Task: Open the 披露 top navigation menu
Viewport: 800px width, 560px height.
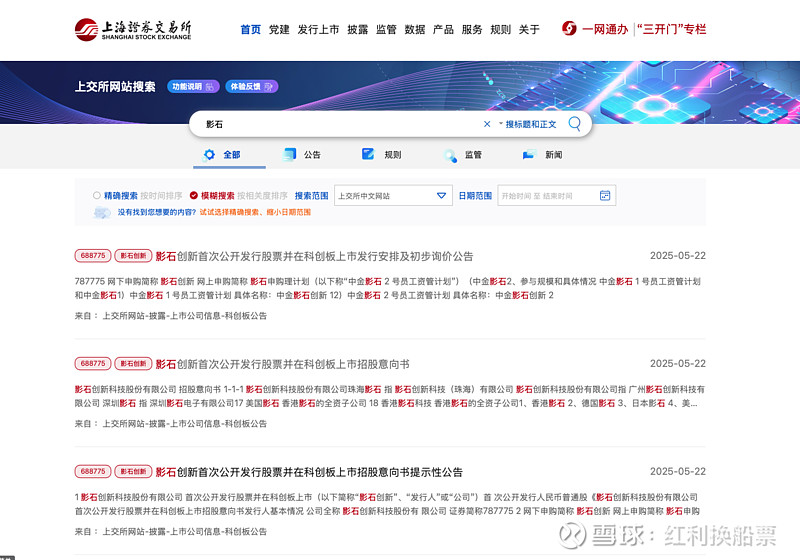Action: point(357,30)
